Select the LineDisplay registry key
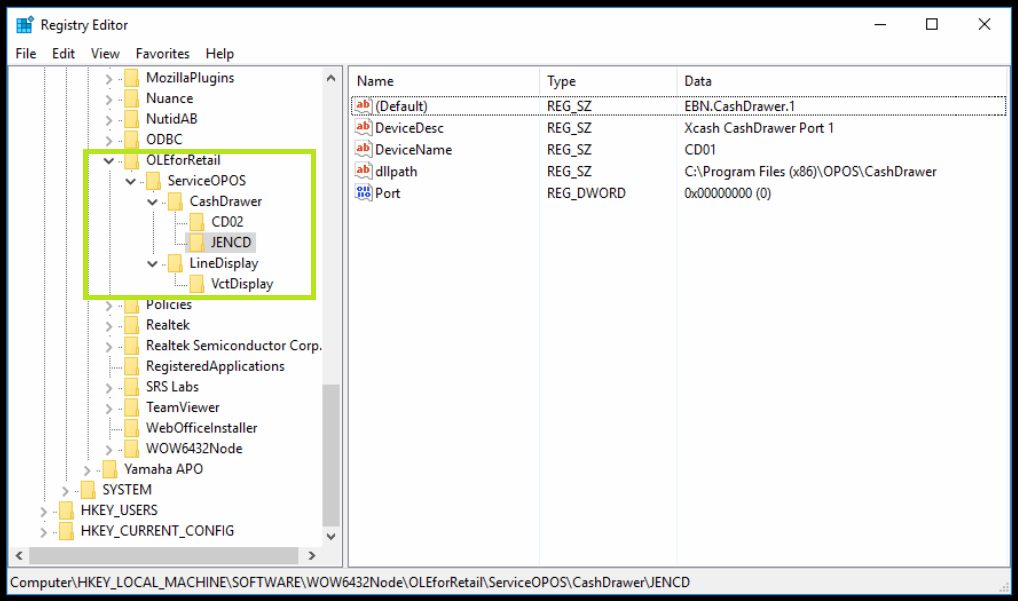Image resolution: width=1018 pixels, height=601 pixels. (224, 263)
